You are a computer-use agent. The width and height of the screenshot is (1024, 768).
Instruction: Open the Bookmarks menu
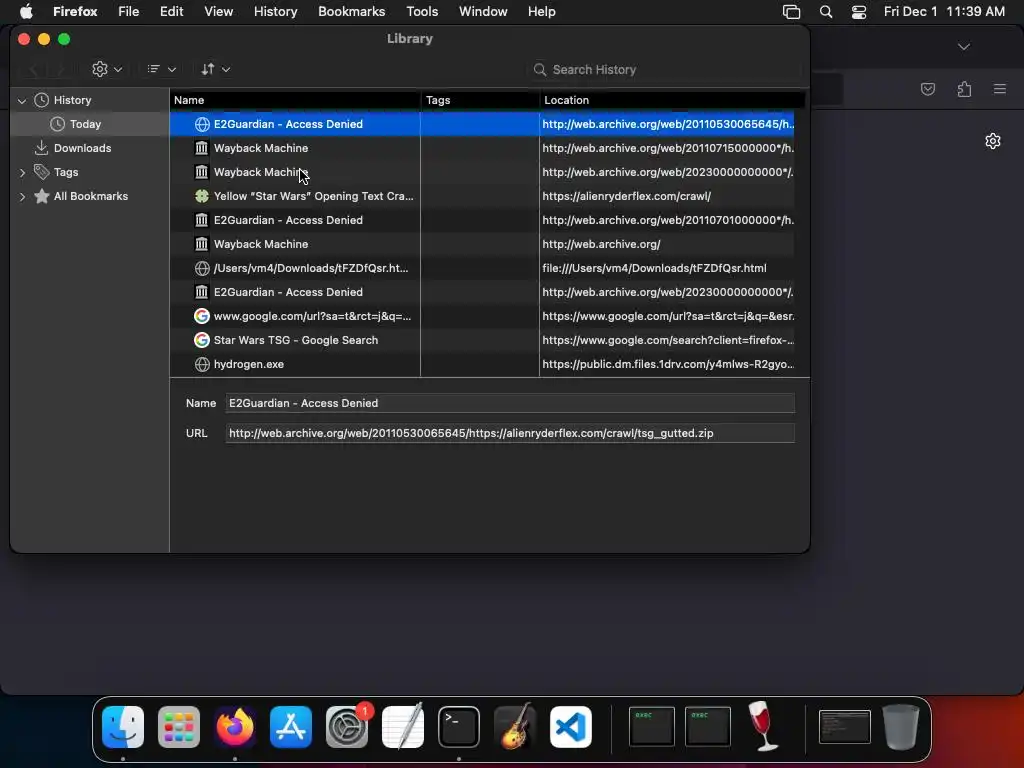(351, 12)
